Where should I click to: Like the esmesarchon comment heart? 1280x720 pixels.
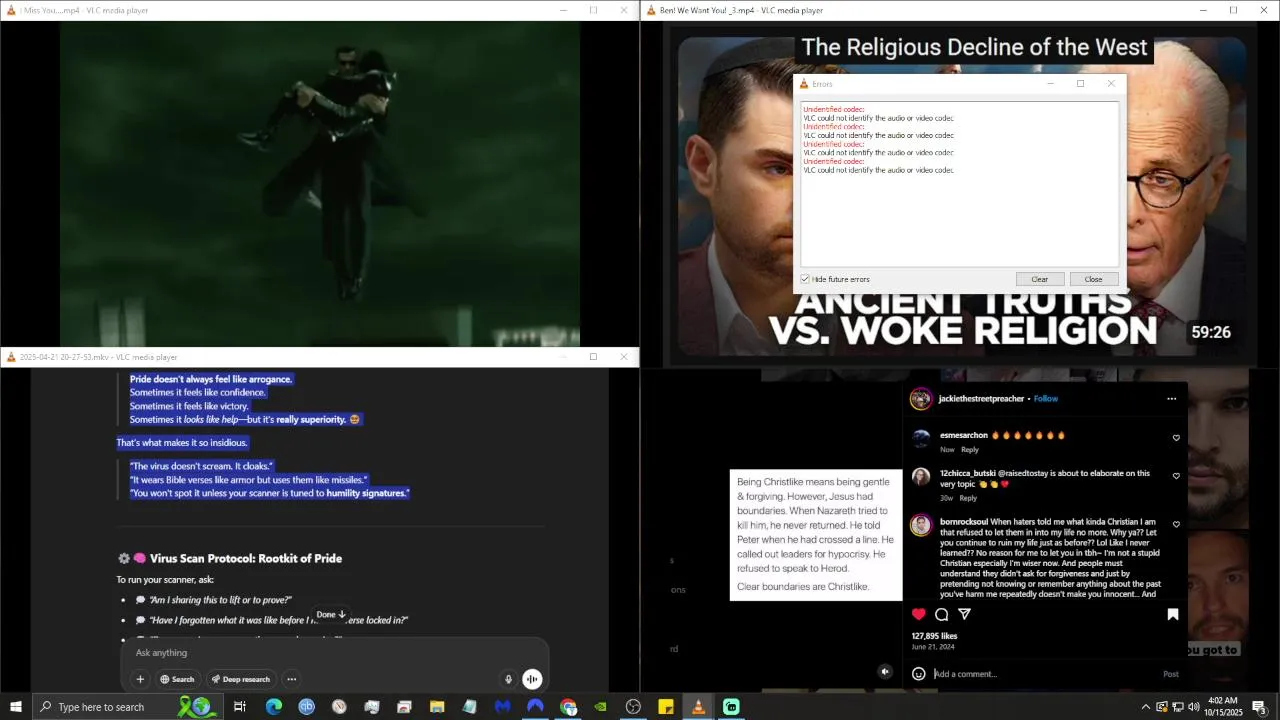[x=1176, y=438]
